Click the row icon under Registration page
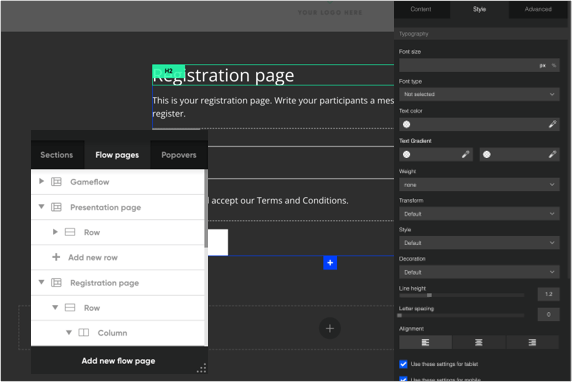The image size is (572, 382). point(70,308)
